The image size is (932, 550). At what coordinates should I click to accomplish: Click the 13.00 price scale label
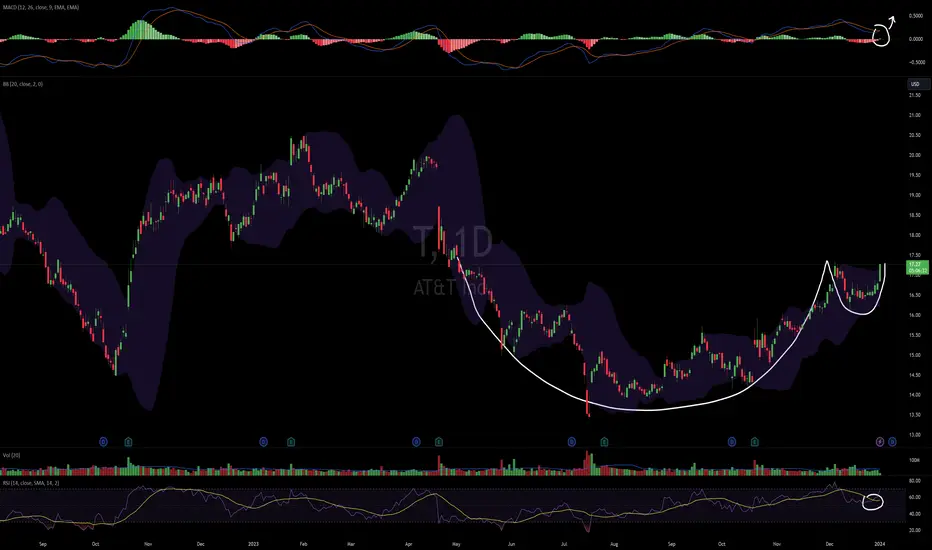(915, 435)
